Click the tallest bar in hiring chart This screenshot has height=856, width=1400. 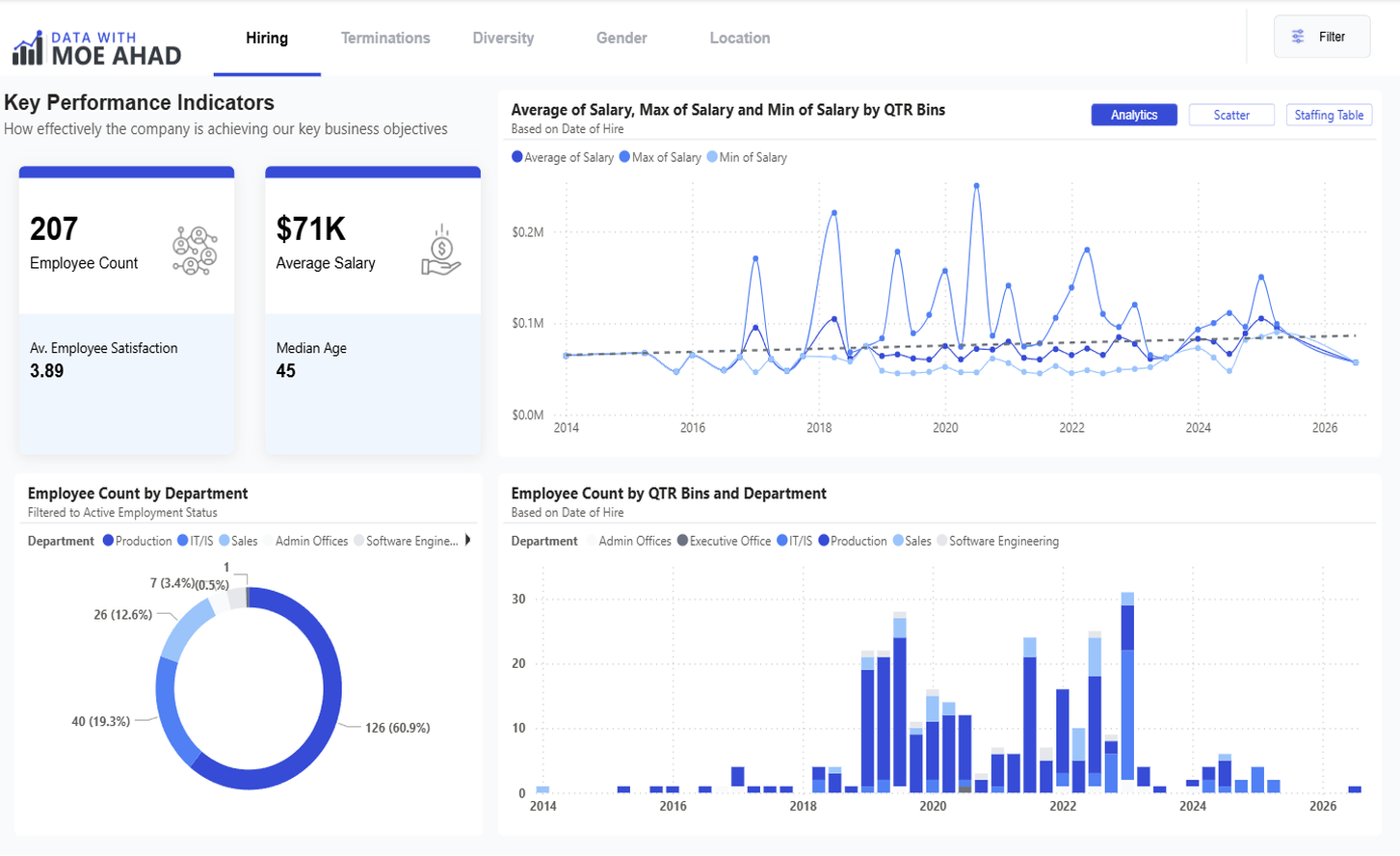point(1127,692)
